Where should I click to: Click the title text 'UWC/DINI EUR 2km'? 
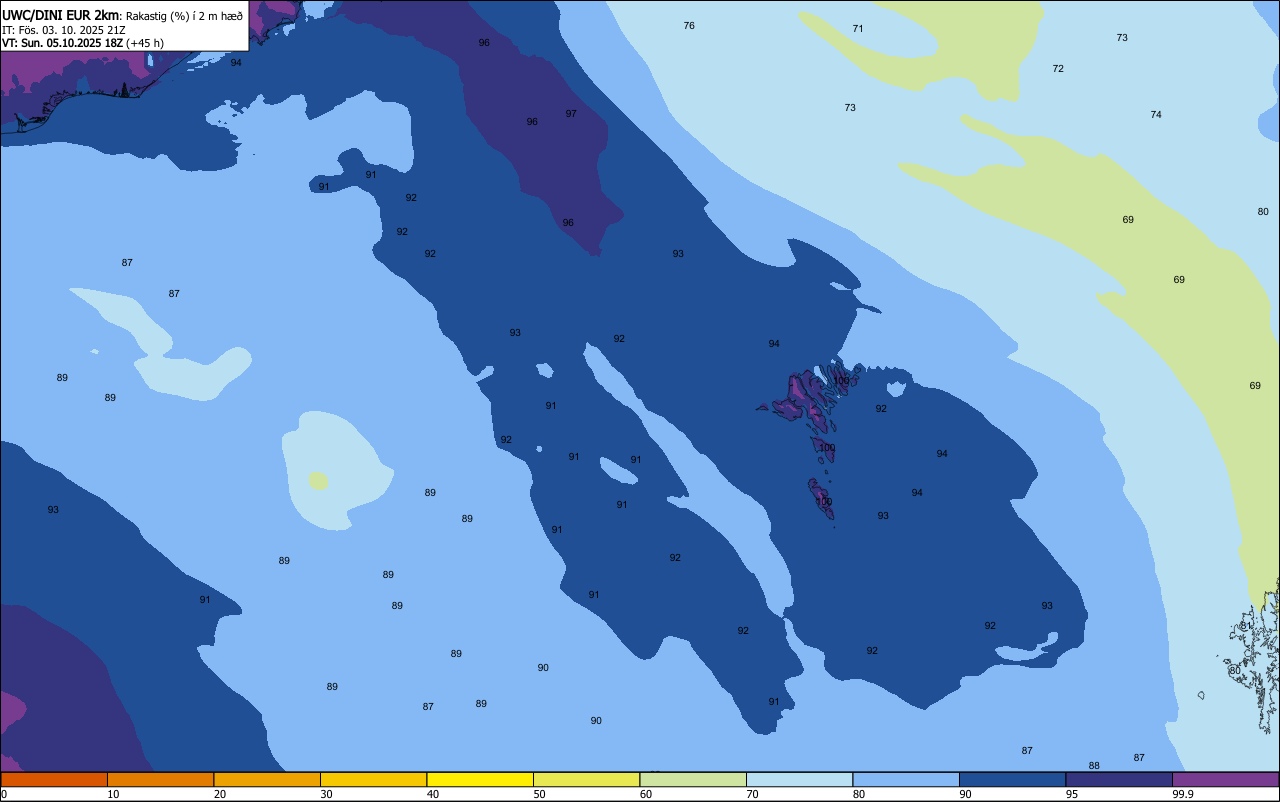click(x=61, y=15)
